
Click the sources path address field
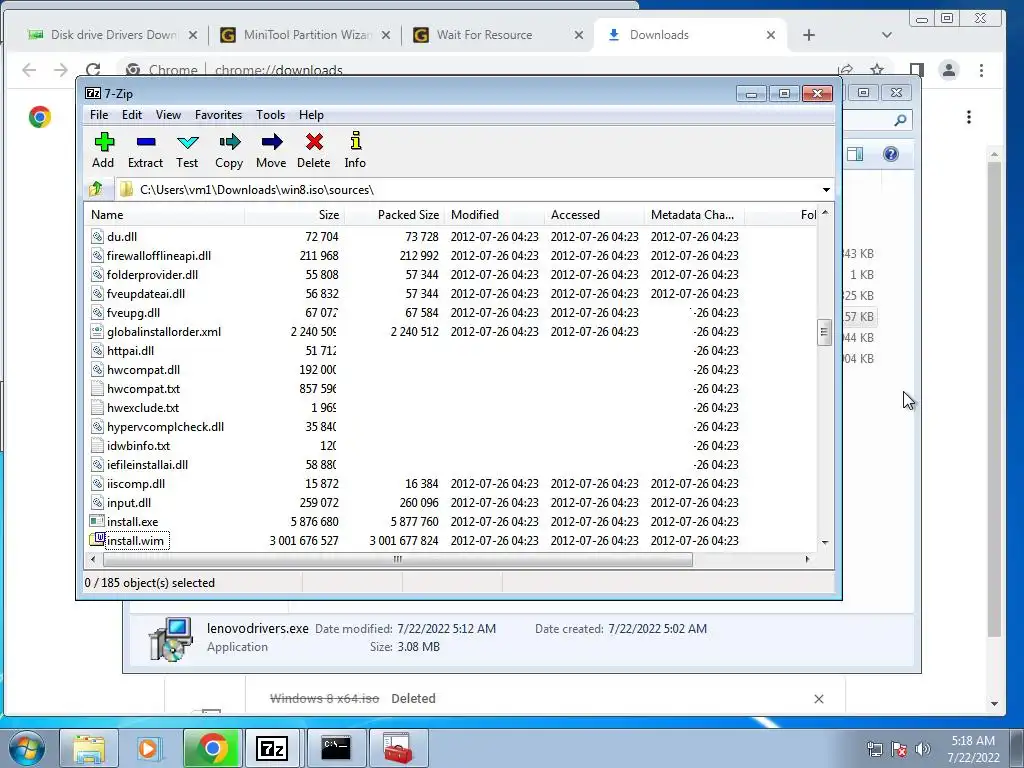pyautogui.click(x=467, y=190)
